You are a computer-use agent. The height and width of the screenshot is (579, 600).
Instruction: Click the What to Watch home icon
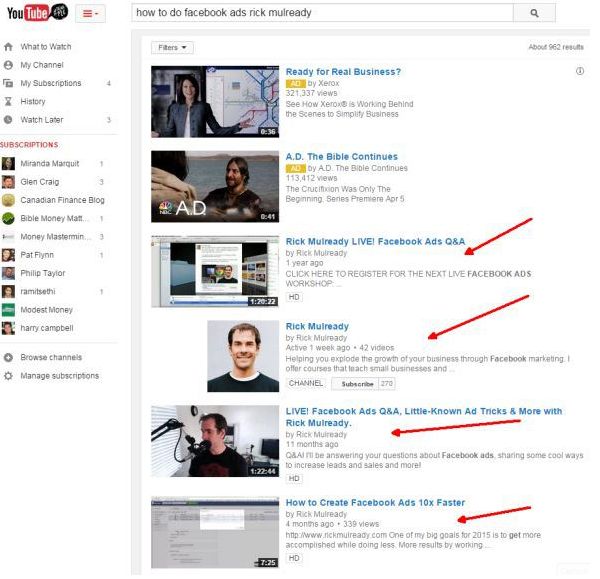(x=8, y=47)
